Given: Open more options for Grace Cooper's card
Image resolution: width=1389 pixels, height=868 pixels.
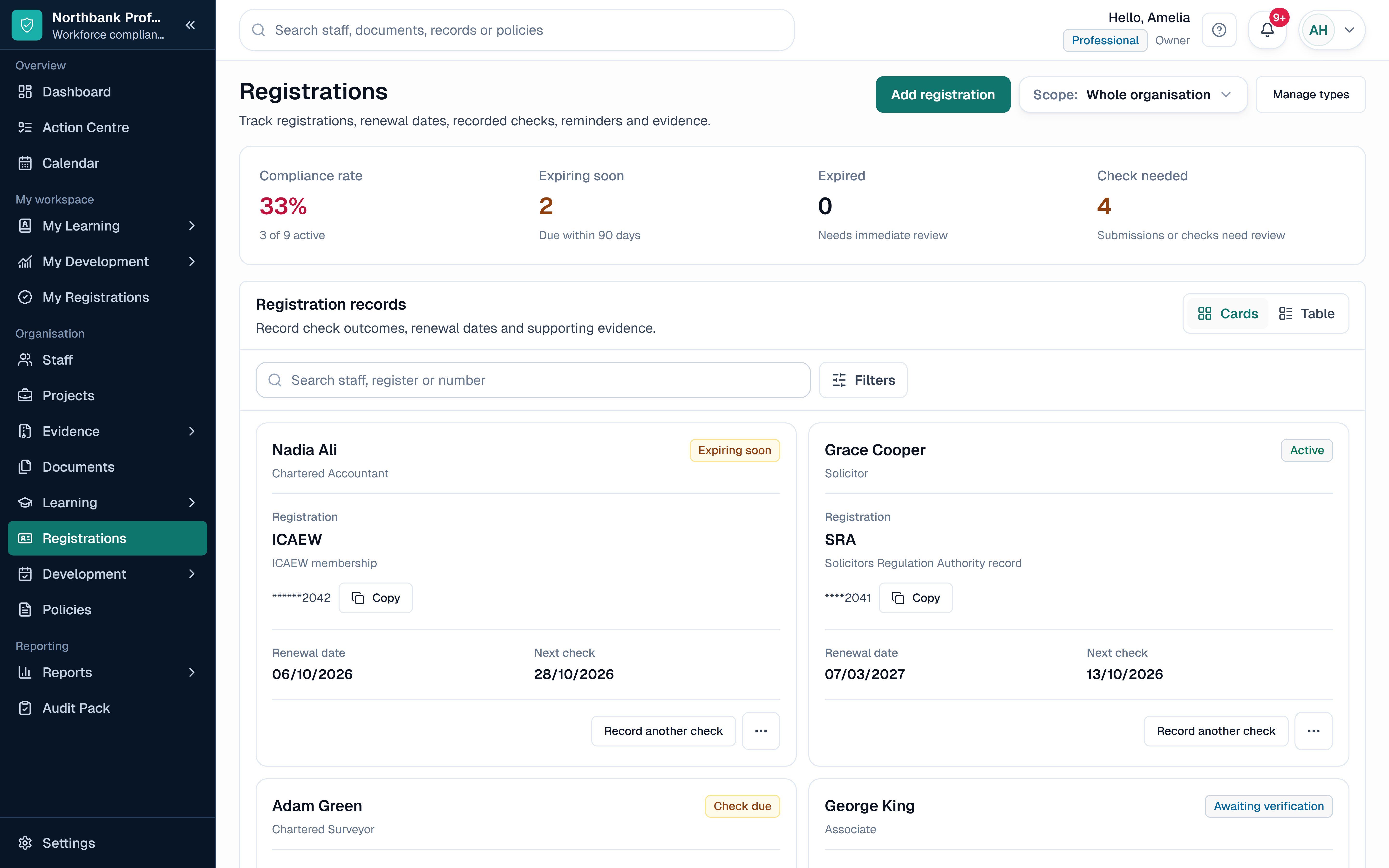Looking at the screenshot, I should coord(1314,731).
